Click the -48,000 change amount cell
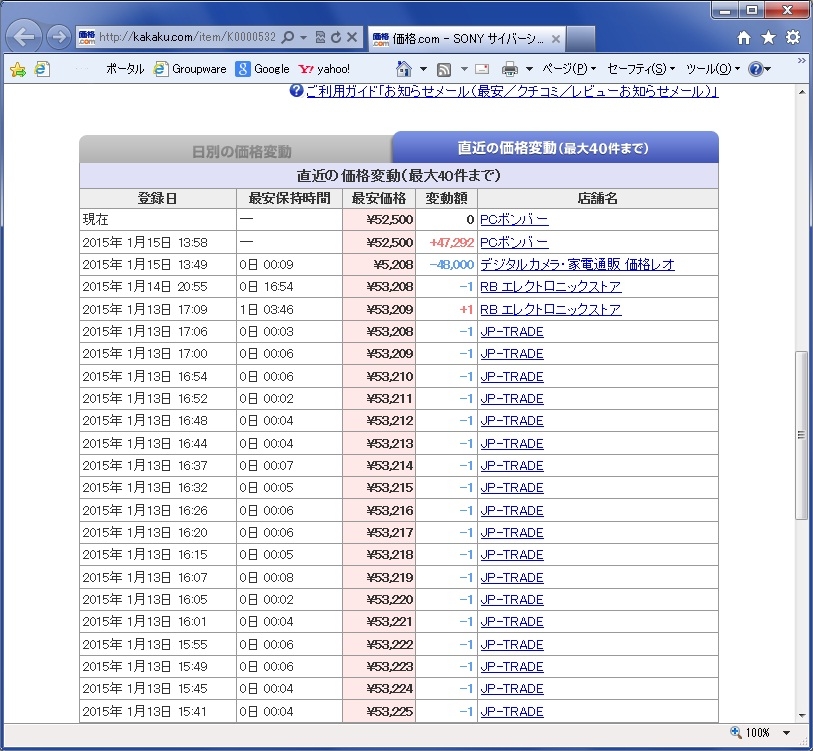Image resolution: width=813 pixels, height=751 pixels. click(446, 265)
